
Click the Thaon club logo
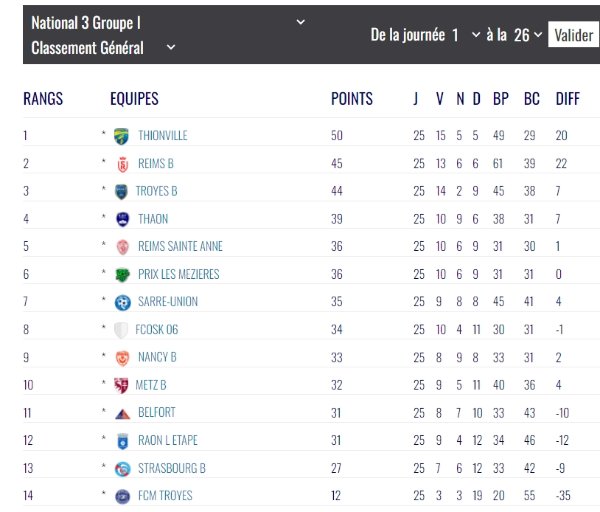[122, 219]
